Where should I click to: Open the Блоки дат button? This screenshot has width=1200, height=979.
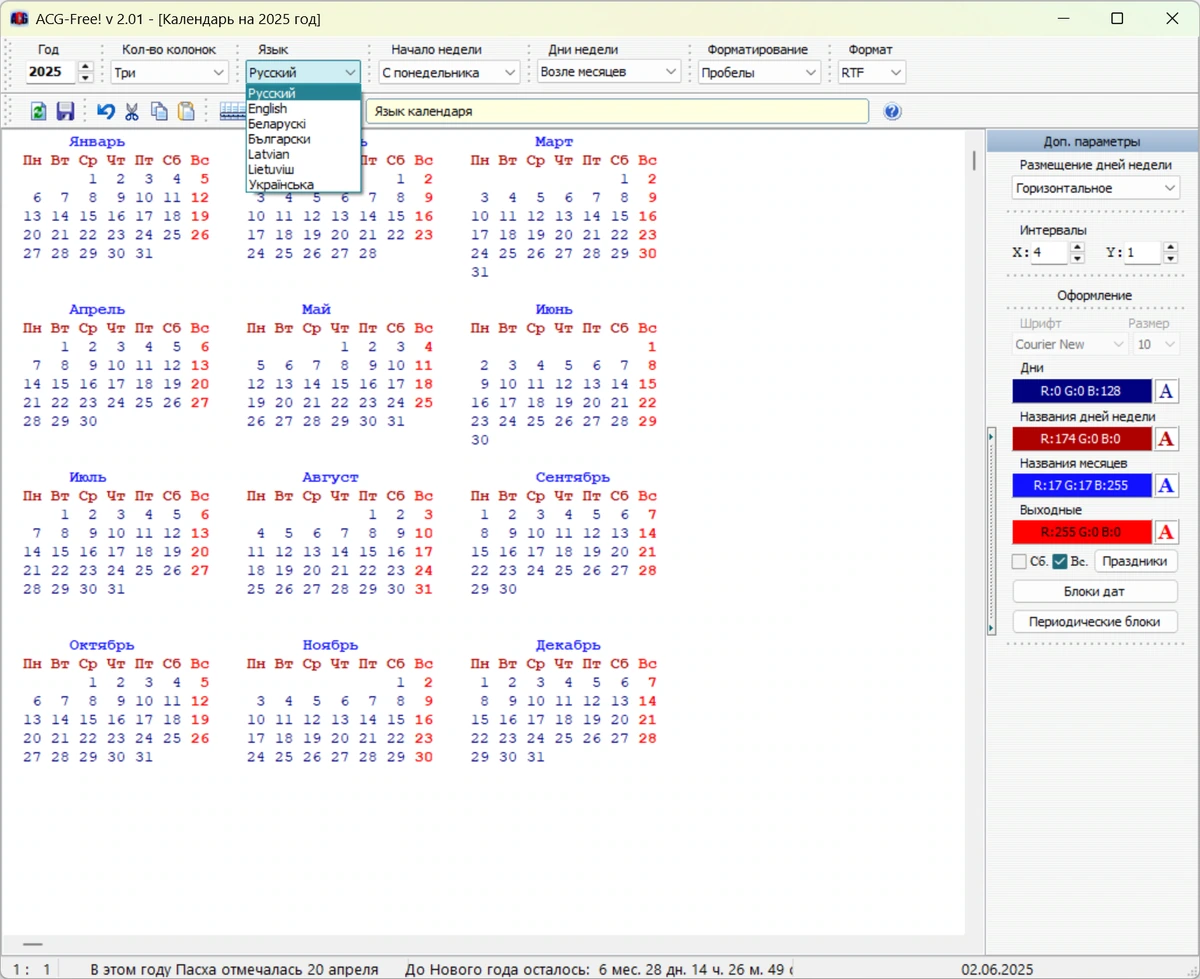1094,591
